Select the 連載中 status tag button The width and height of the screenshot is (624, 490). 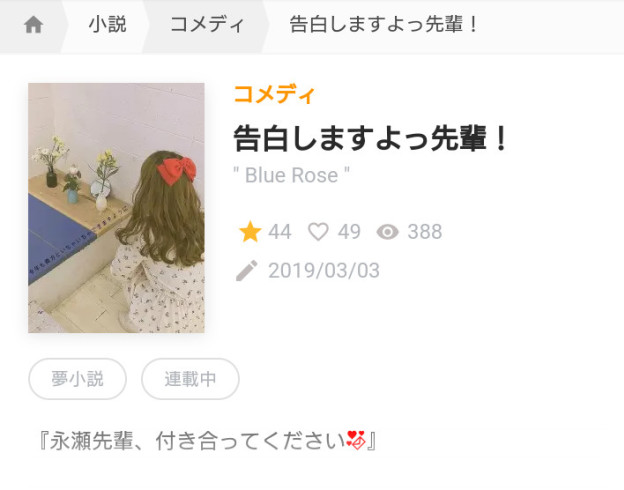tap(190, 379)
